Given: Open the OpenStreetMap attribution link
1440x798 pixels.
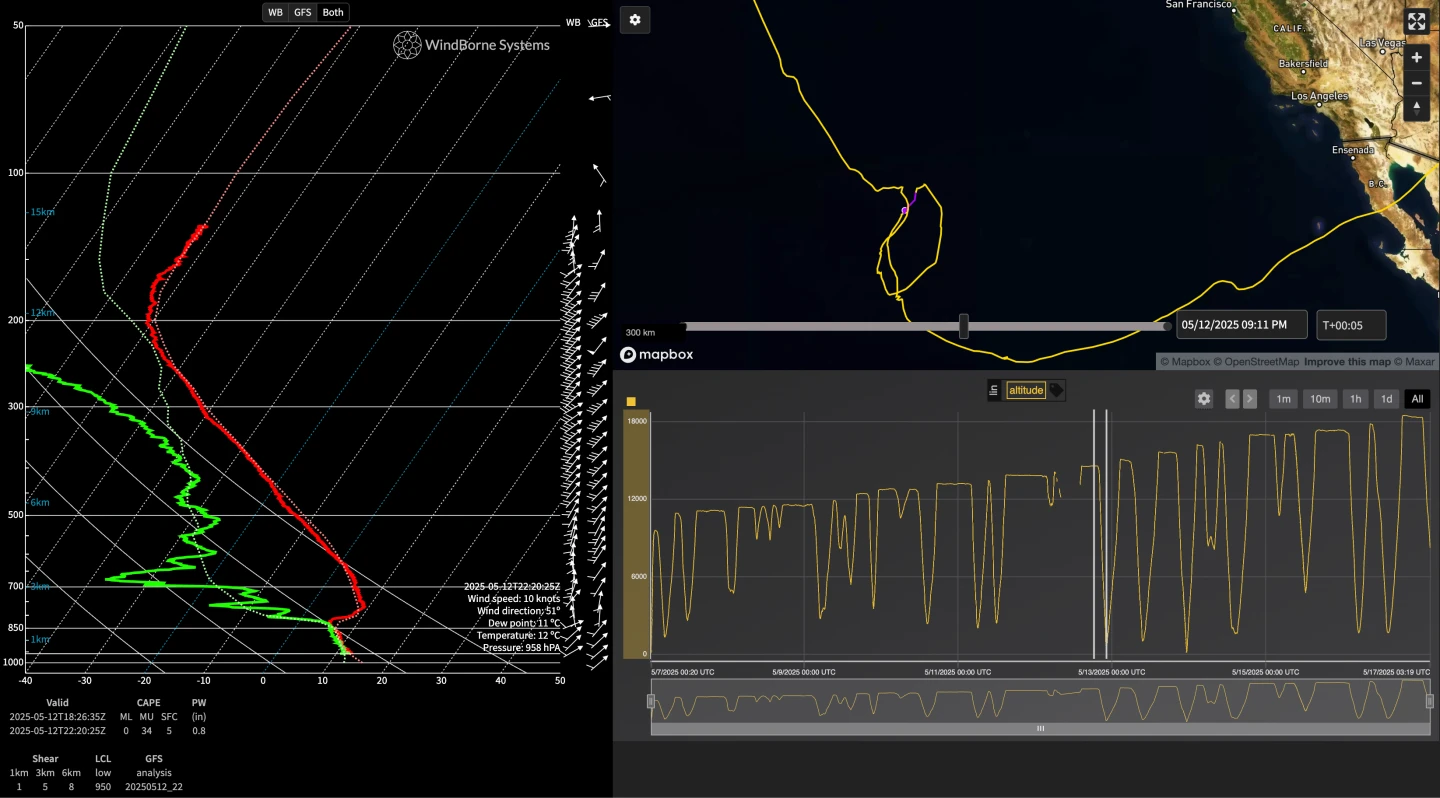Looking at the screenshot, I should point(1256,362).
